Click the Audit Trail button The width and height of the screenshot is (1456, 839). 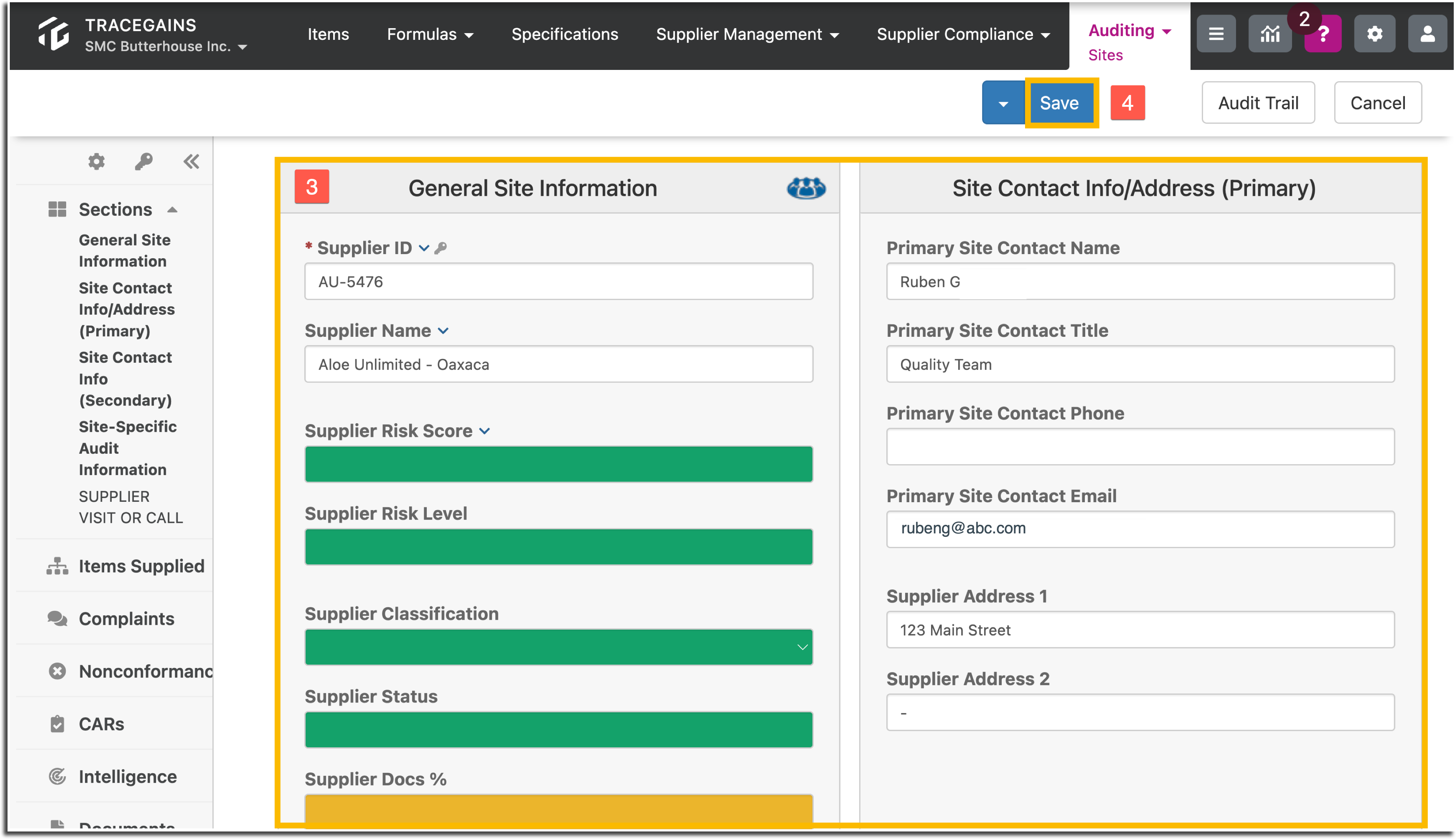coord(1258,103)
